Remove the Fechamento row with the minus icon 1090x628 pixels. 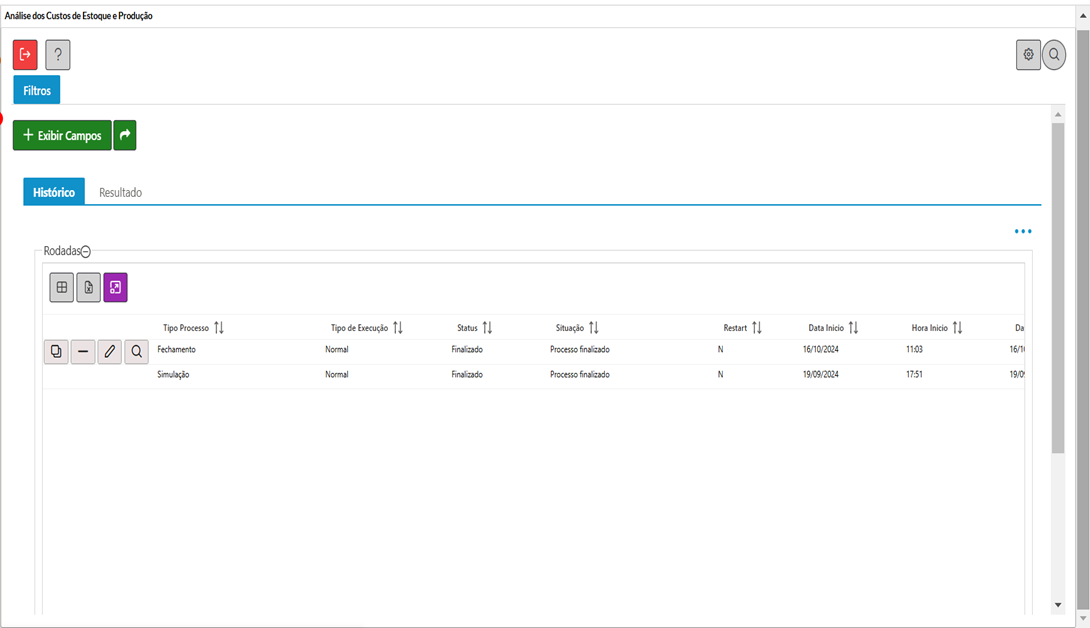(x=83, y=351)
